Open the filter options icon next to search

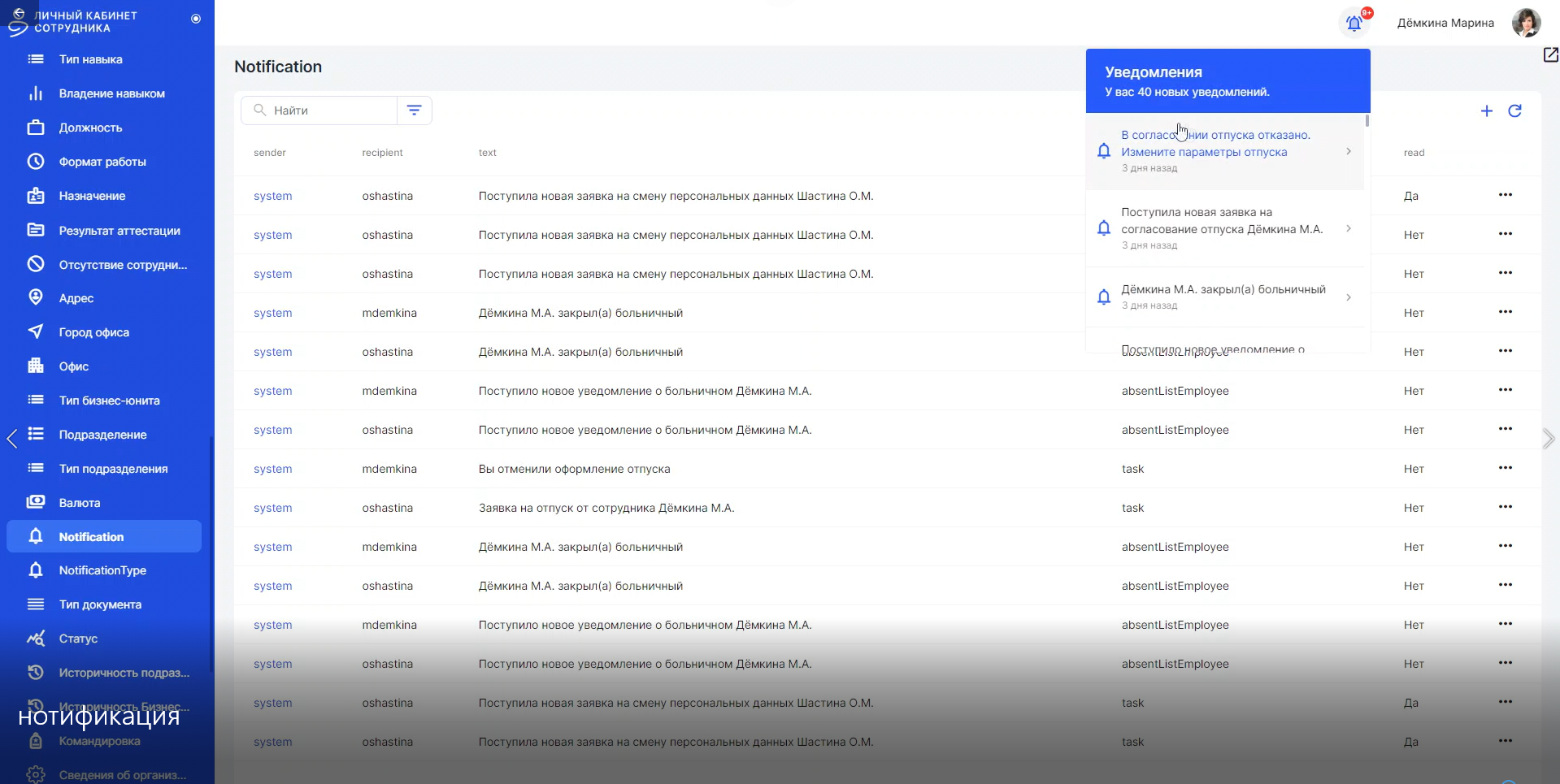[x=414, y=110]
